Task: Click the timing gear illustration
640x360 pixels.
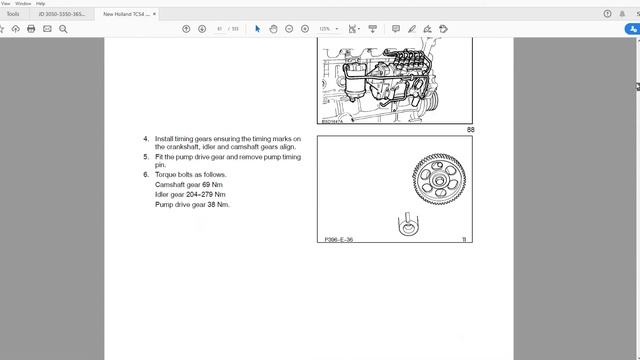Action: pyautogui.click(x=395, y=189)
